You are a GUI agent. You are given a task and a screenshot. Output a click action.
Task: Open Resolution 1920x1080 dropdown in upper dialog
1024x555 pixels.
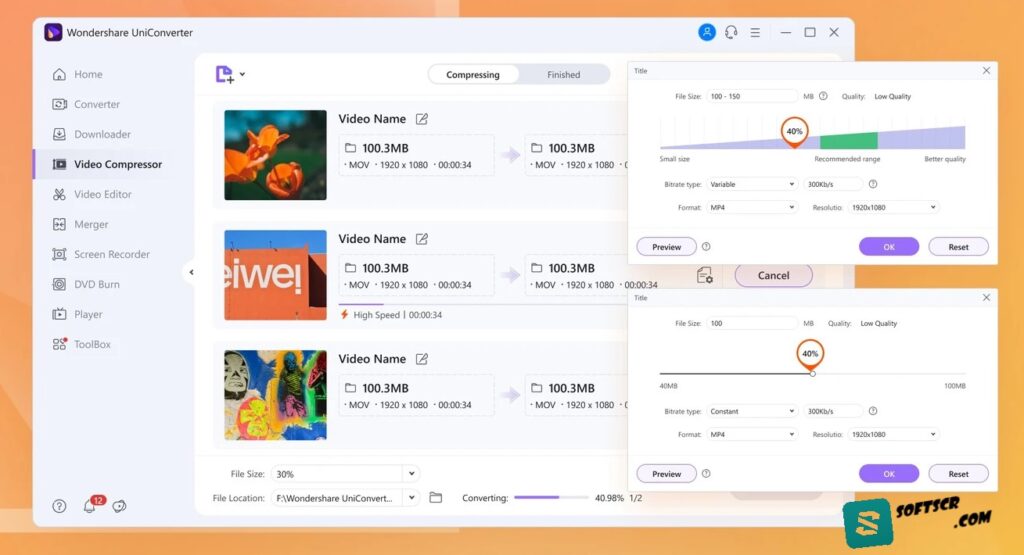click(x=893, y=208)
